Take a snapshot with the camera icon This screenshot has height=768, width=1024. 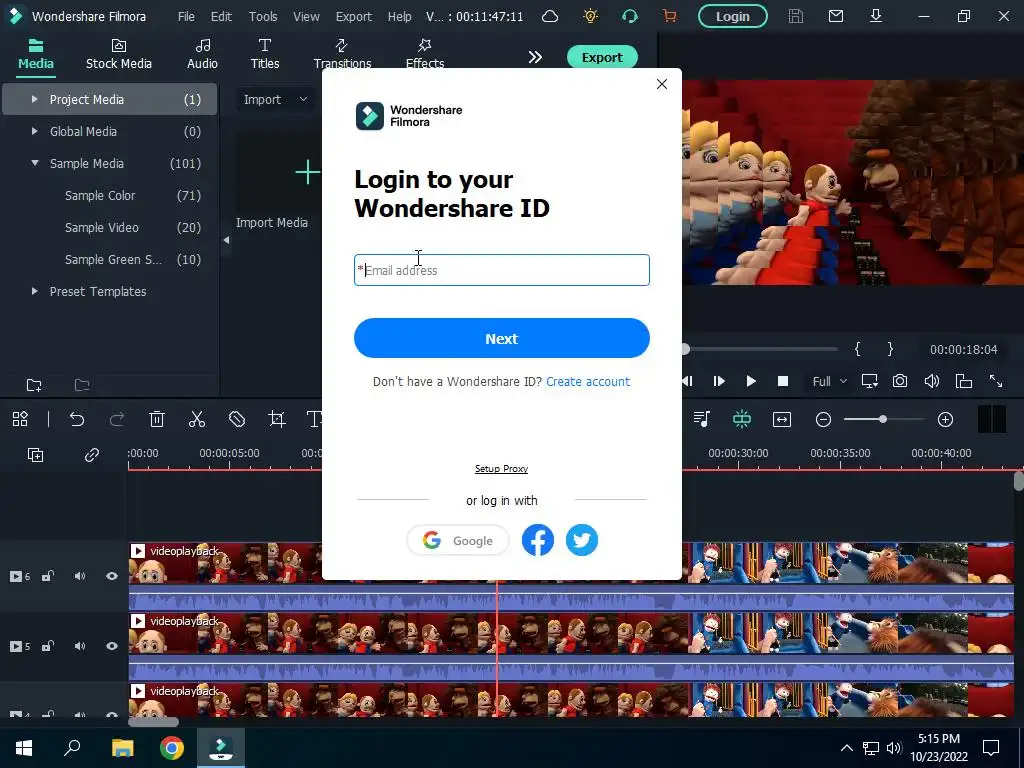pyautogui.click(x=900, y=381)
